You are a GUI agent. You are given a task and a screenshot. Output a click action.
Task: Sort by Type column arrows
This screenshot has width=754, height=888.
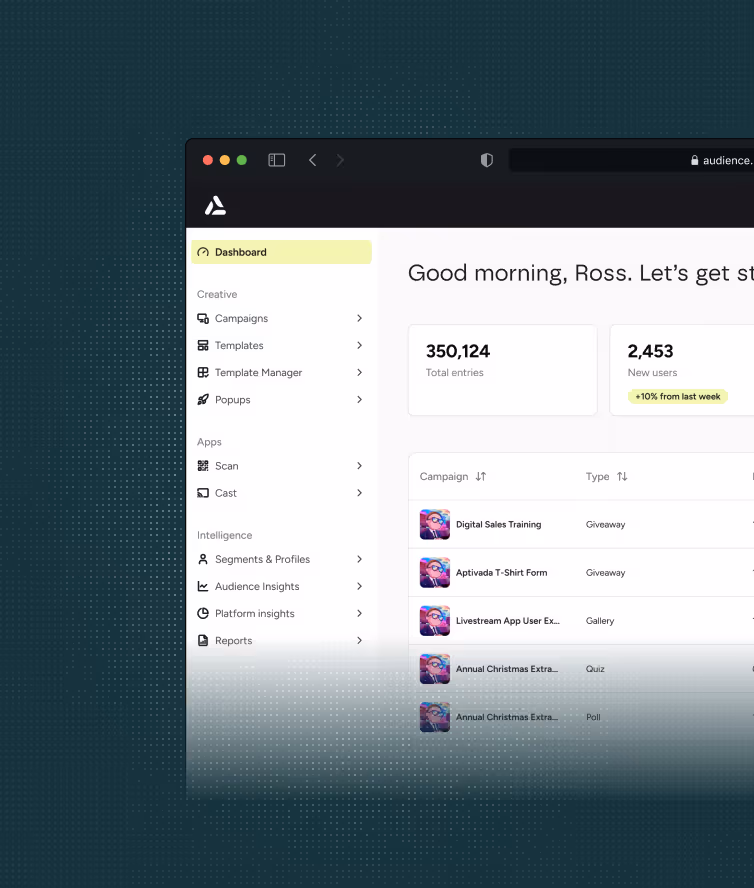[x=622, y=477]
